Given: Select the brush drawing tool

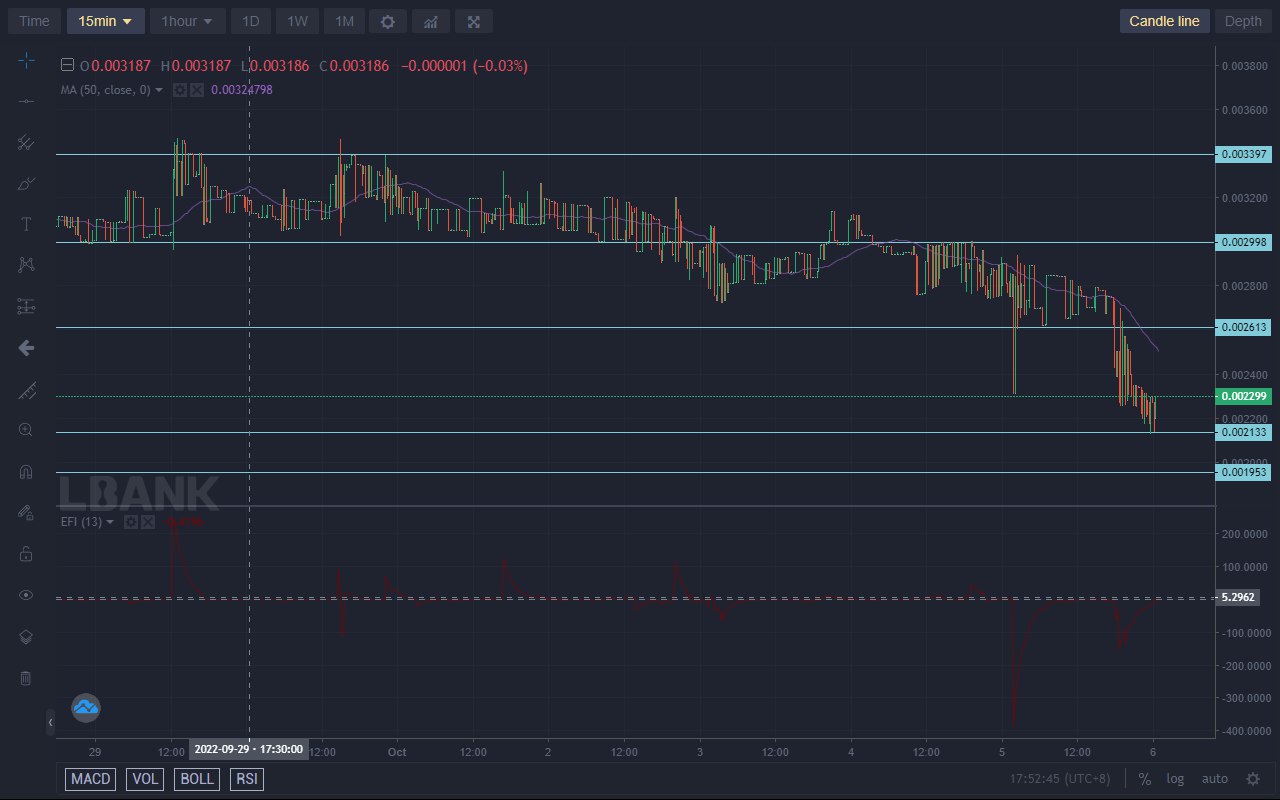Looking at the screenshot, I should [x=26, y=183].
